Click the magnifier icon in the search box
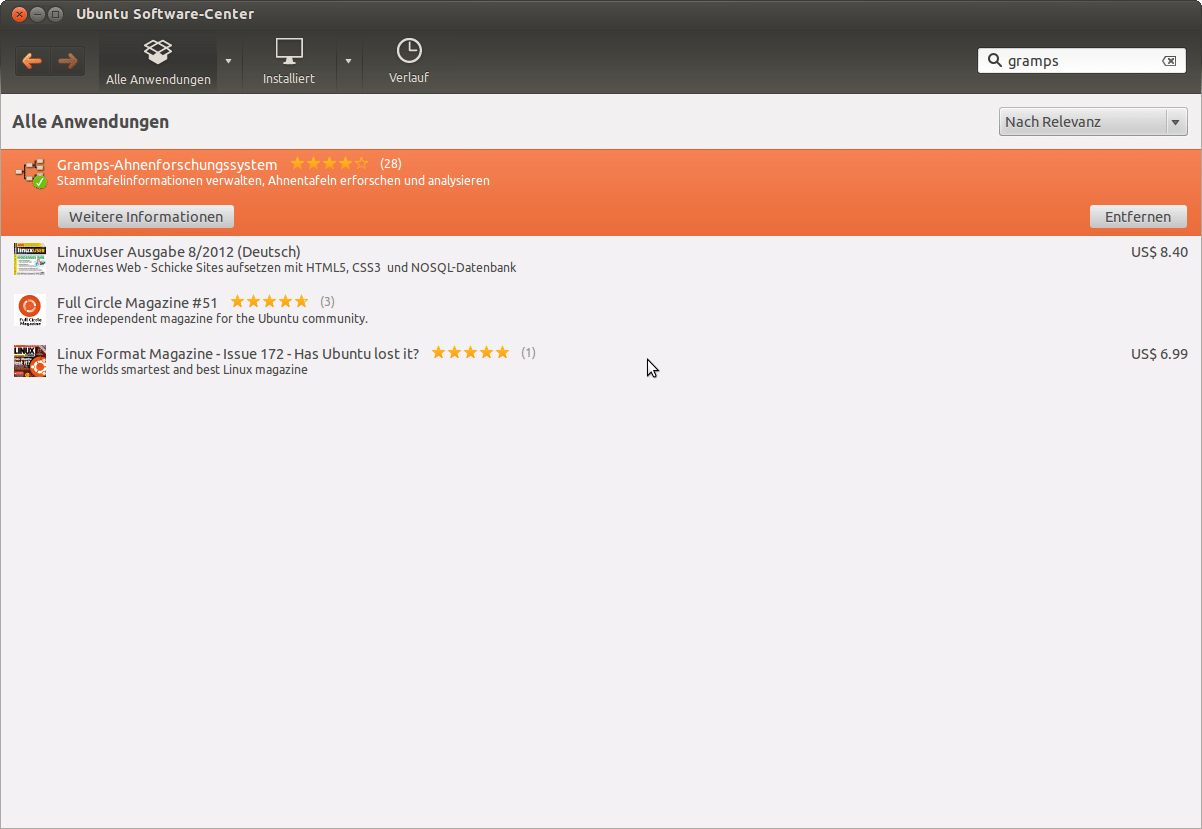Viewport: 1202px width, 829px height. click(x=994, y=60)
